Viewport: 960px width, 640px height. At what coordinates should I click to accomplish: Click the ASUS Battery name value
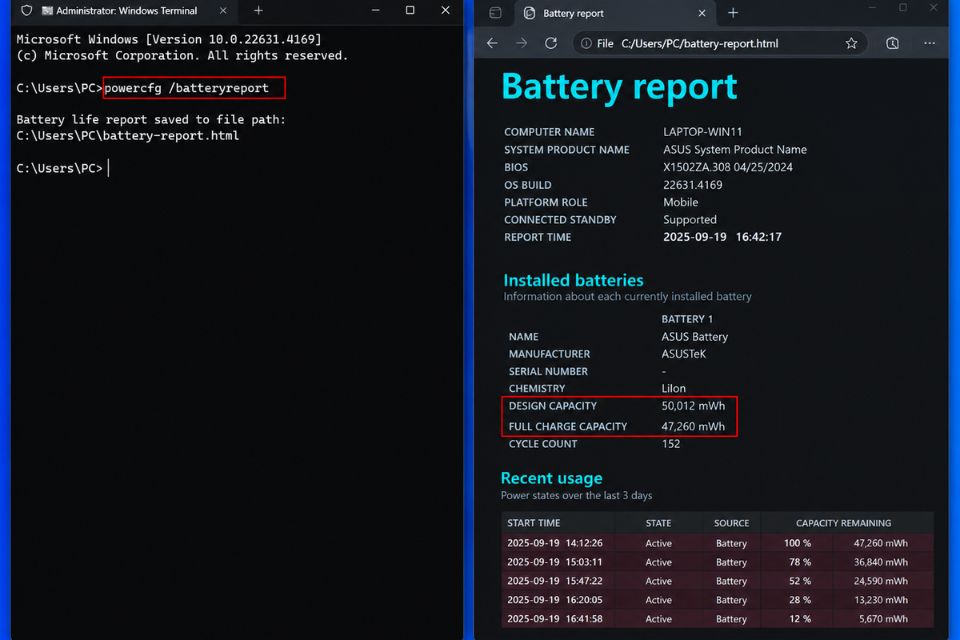[x=694, y=337]
